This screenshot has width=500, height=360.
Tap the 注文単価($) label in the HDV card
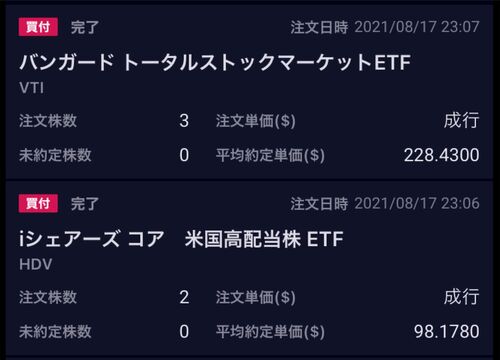click(256, 297)
